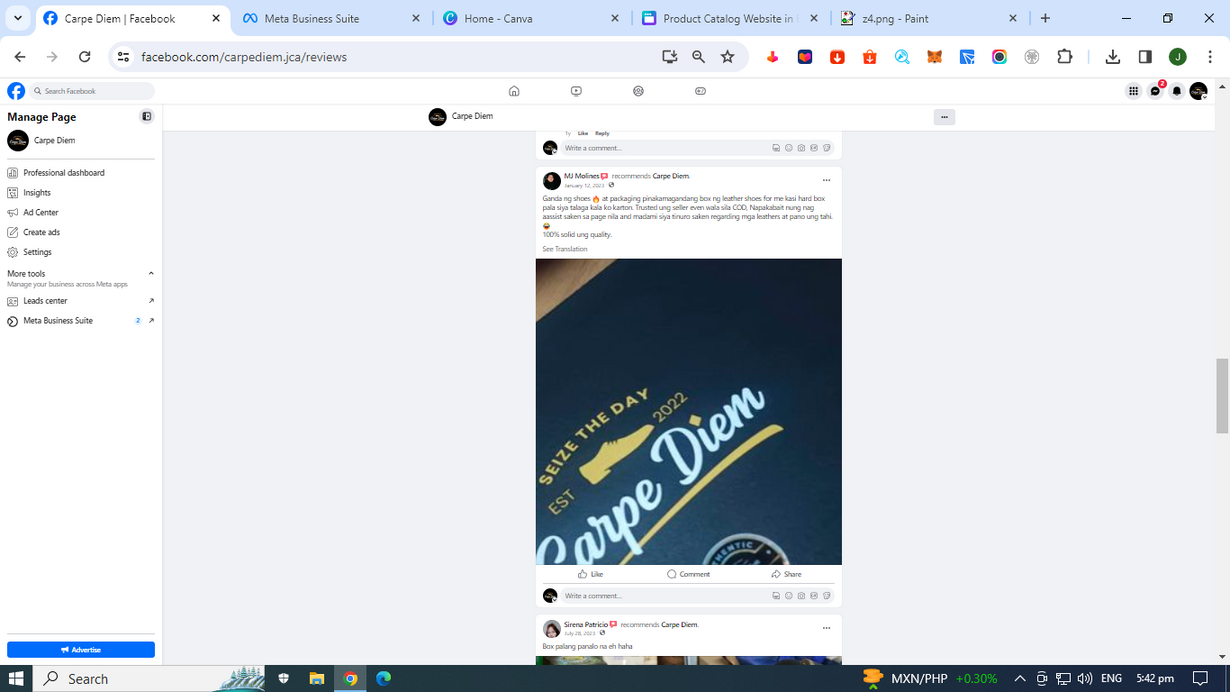Open the Groups icon in top navigation

[x=638, y=91]
